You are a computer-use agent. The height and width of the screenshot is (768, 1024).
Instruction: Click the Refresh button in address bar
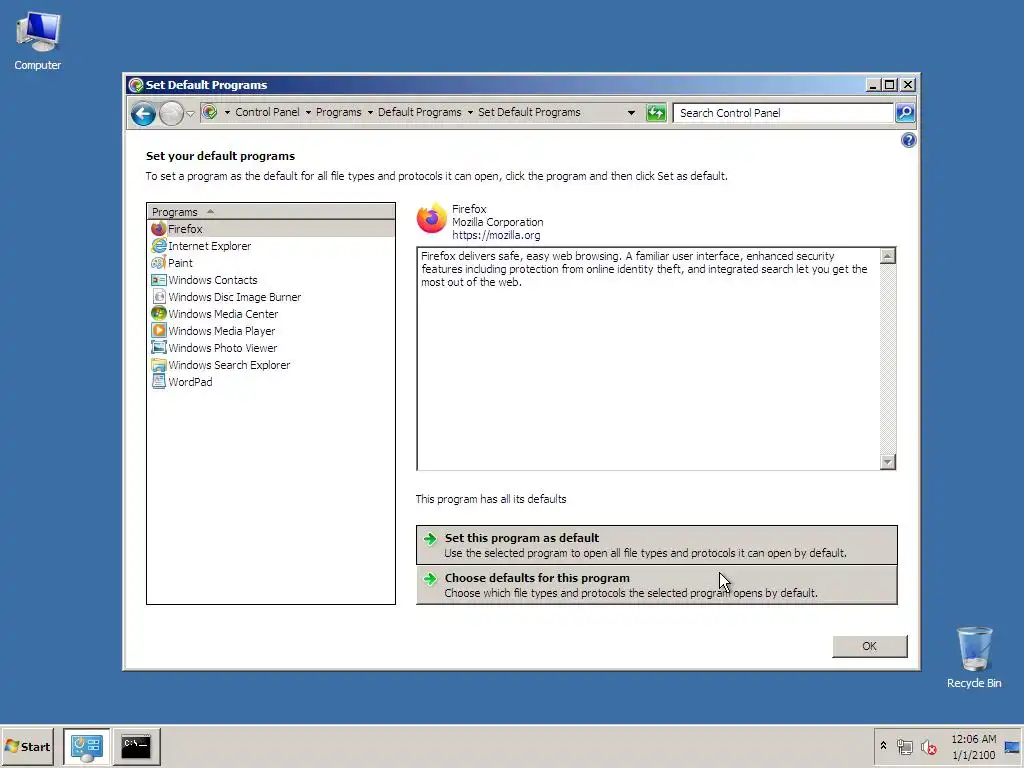656,113
